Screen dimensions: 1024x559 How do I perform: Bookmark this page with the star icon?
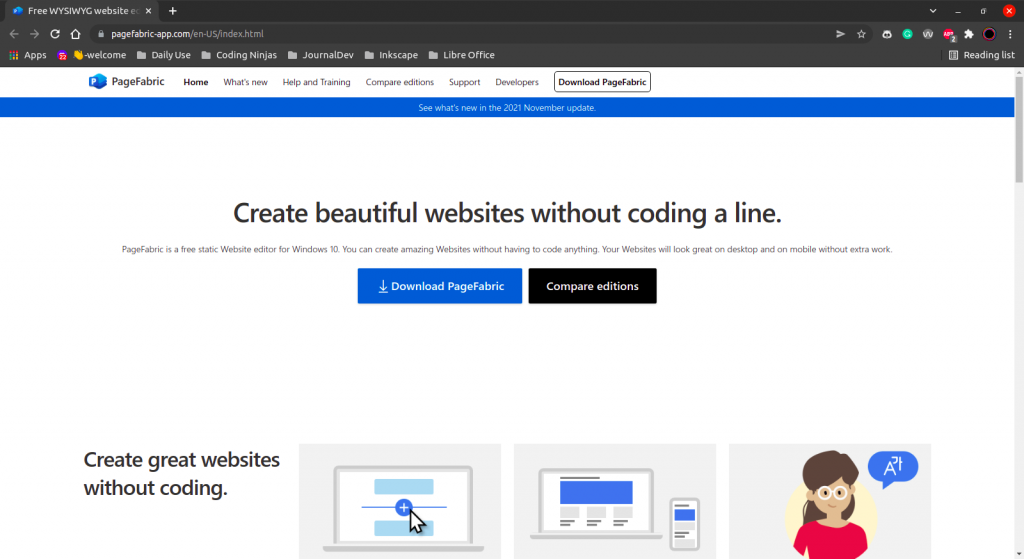pos(861,34)
